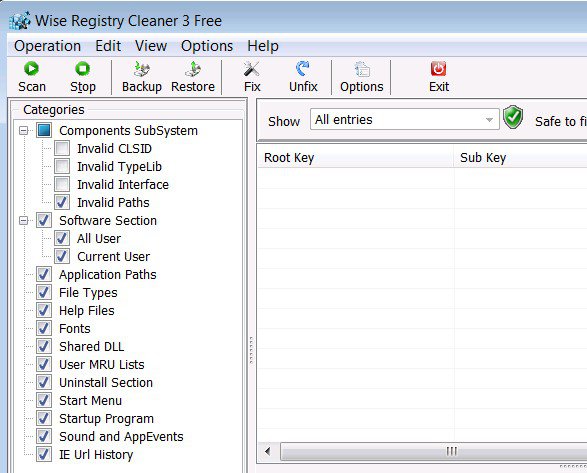Select the Shared DLL tree label
This screenshot has width=587, height=473.
click(91, 346)
